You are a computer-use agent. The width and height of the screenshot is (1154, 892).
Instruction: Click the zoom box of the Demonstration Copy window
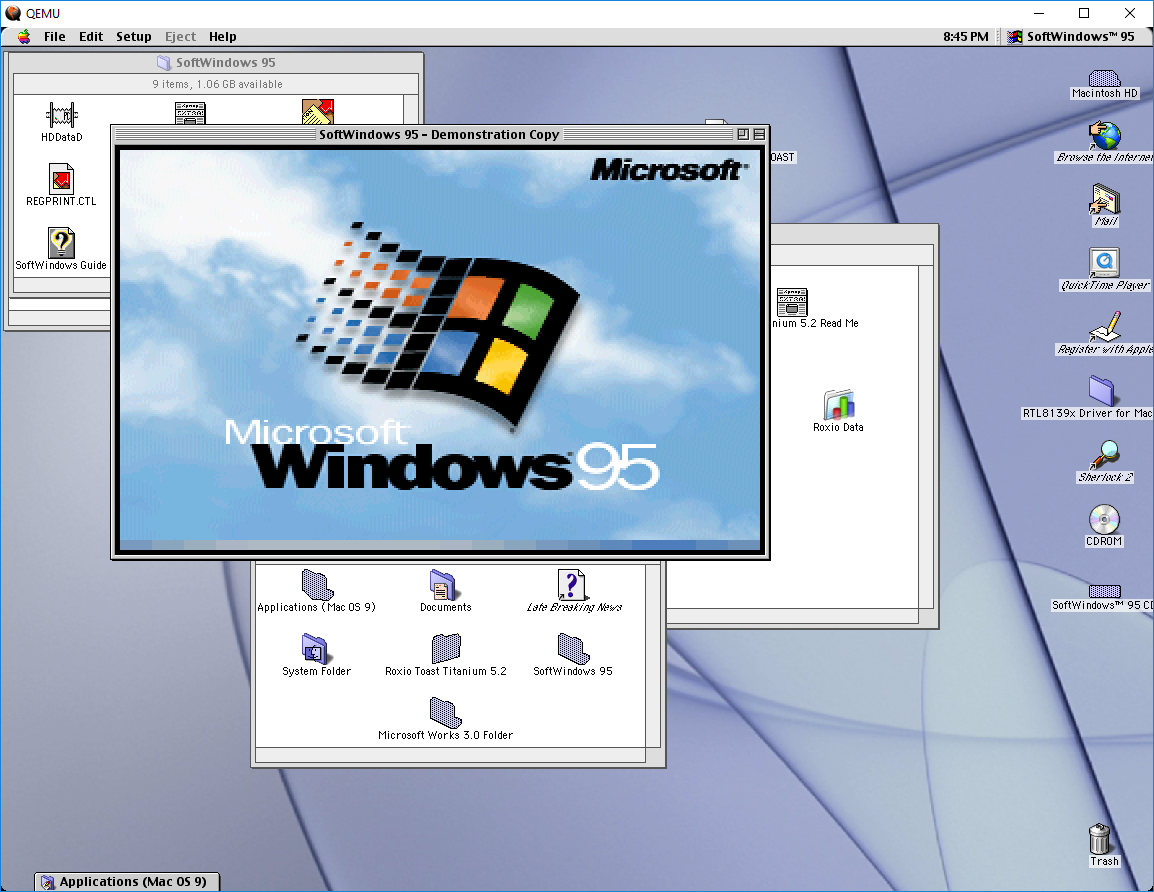pos(743,134)
